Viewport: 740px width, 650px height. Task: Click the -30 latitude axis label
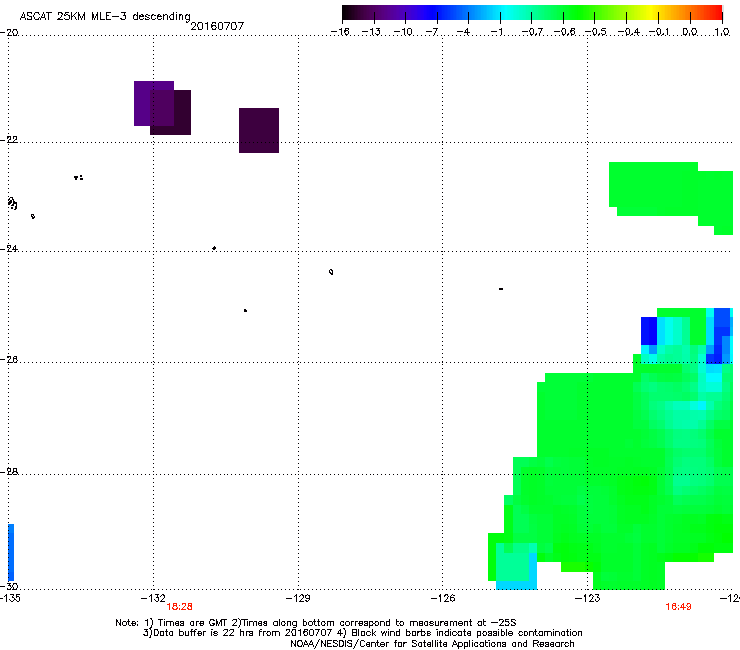tap(9, 586)
